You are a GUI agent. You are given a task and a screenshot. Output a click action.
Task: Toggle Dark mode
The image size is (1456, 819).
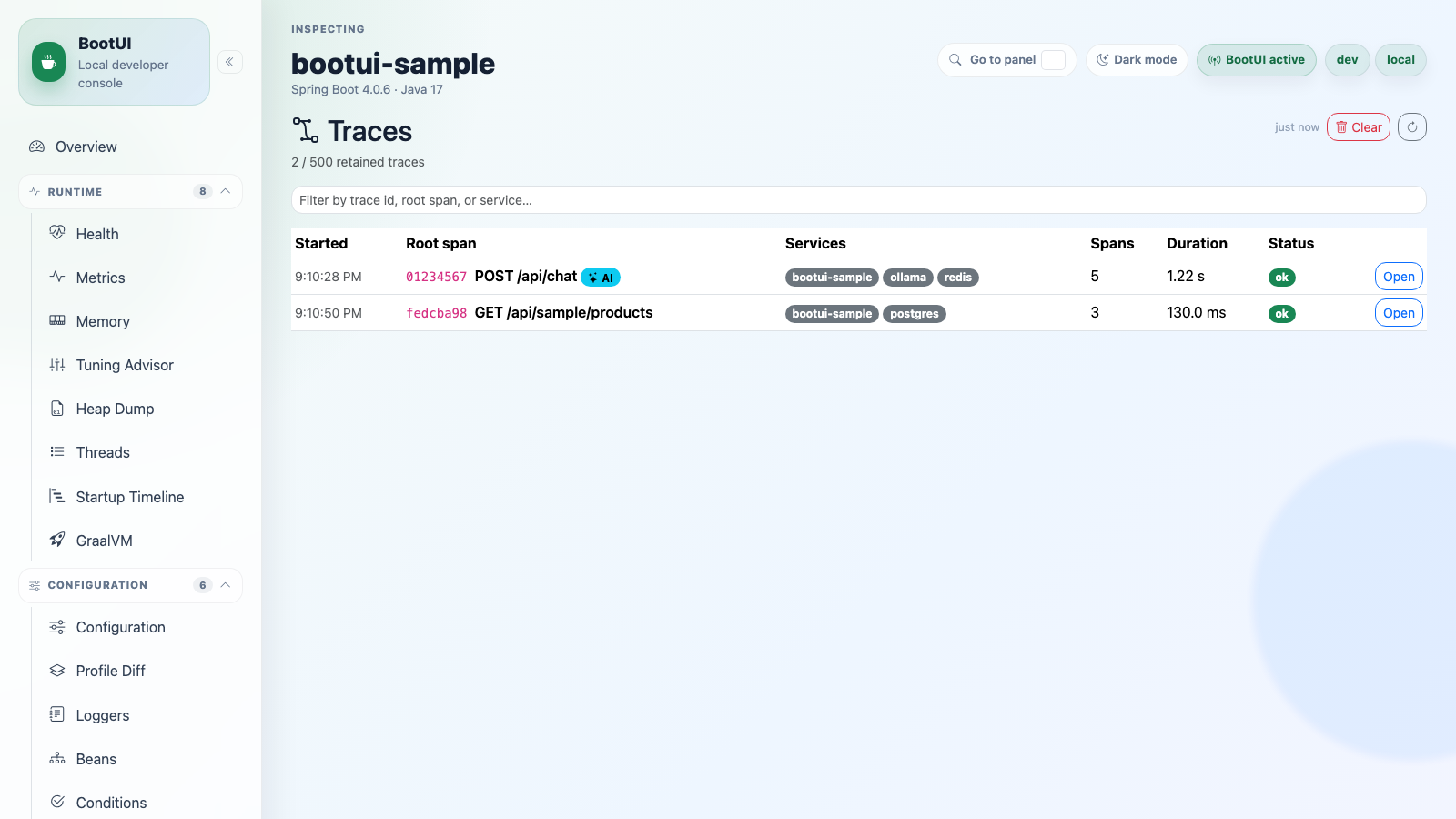pos(1137,60)
